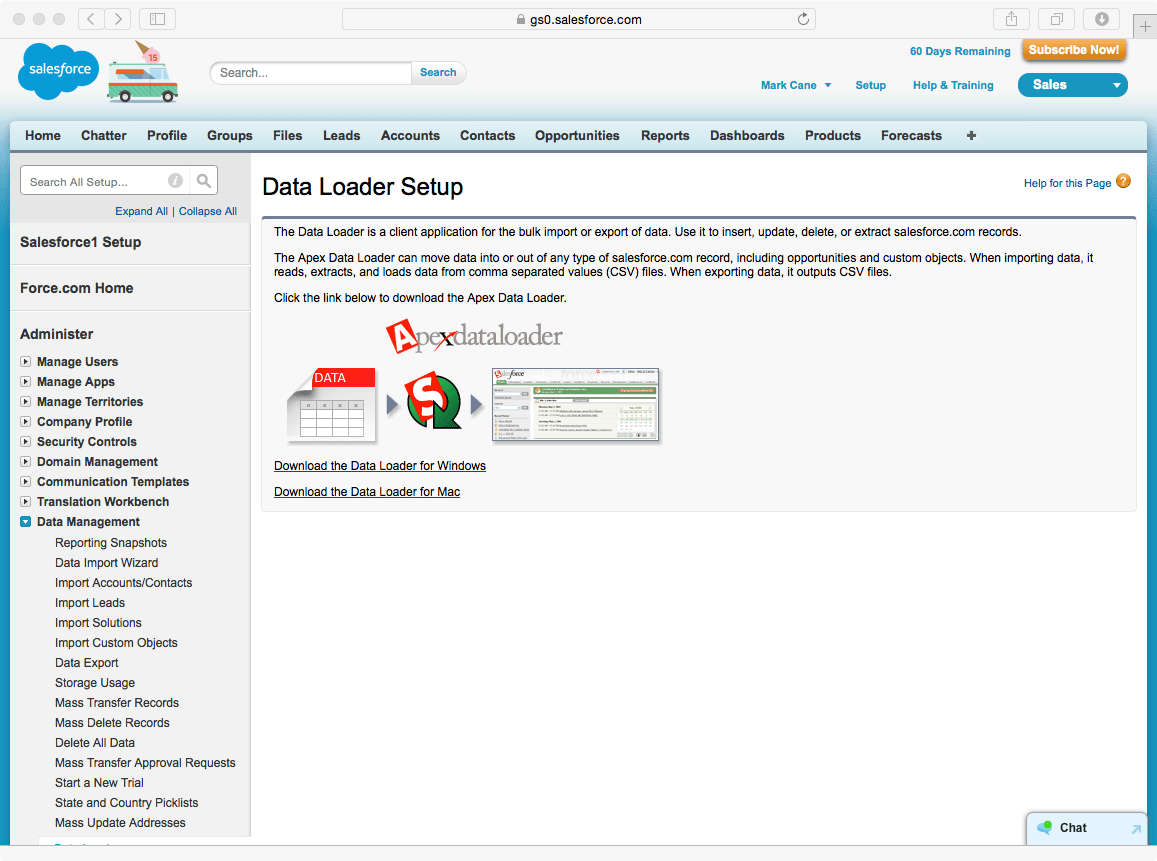
Task: Open the Safari share icon
Action: coord(1011,19)
